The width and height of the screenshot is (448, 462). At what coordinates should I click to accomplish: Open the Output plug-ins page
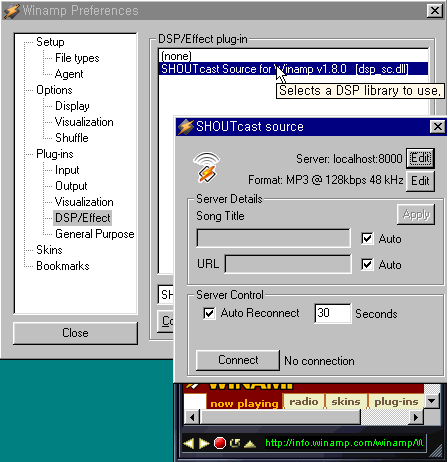(71, 186)
